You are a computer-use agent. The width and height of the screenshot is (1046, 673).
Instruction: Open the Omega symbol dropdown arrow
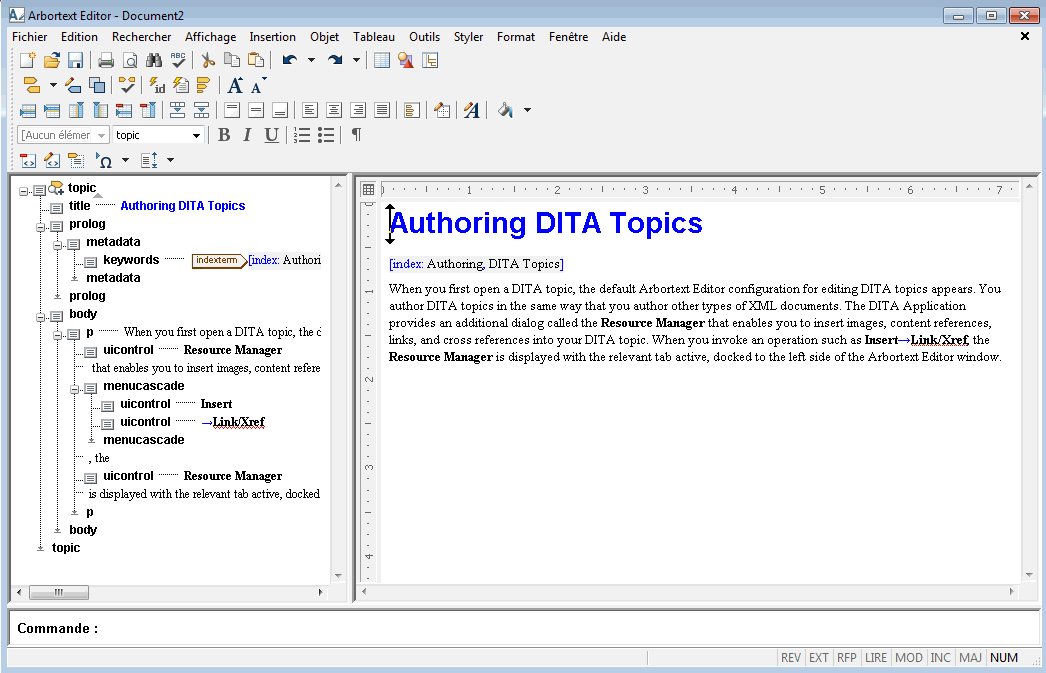[125, 160]
